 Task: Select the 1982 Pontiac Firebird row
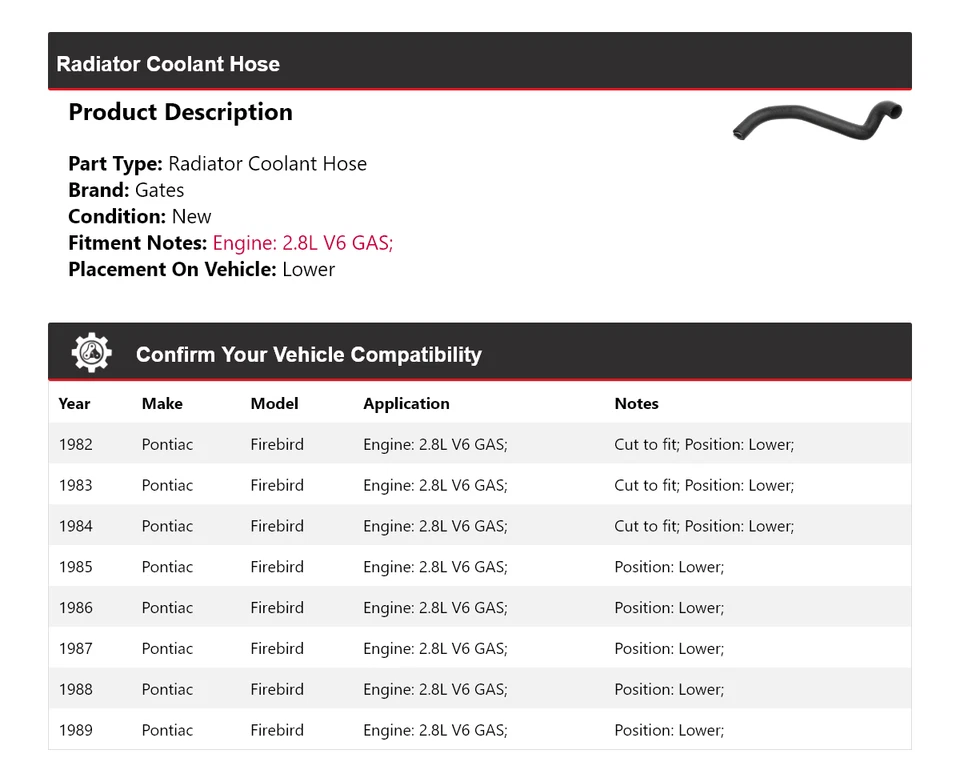479,445
